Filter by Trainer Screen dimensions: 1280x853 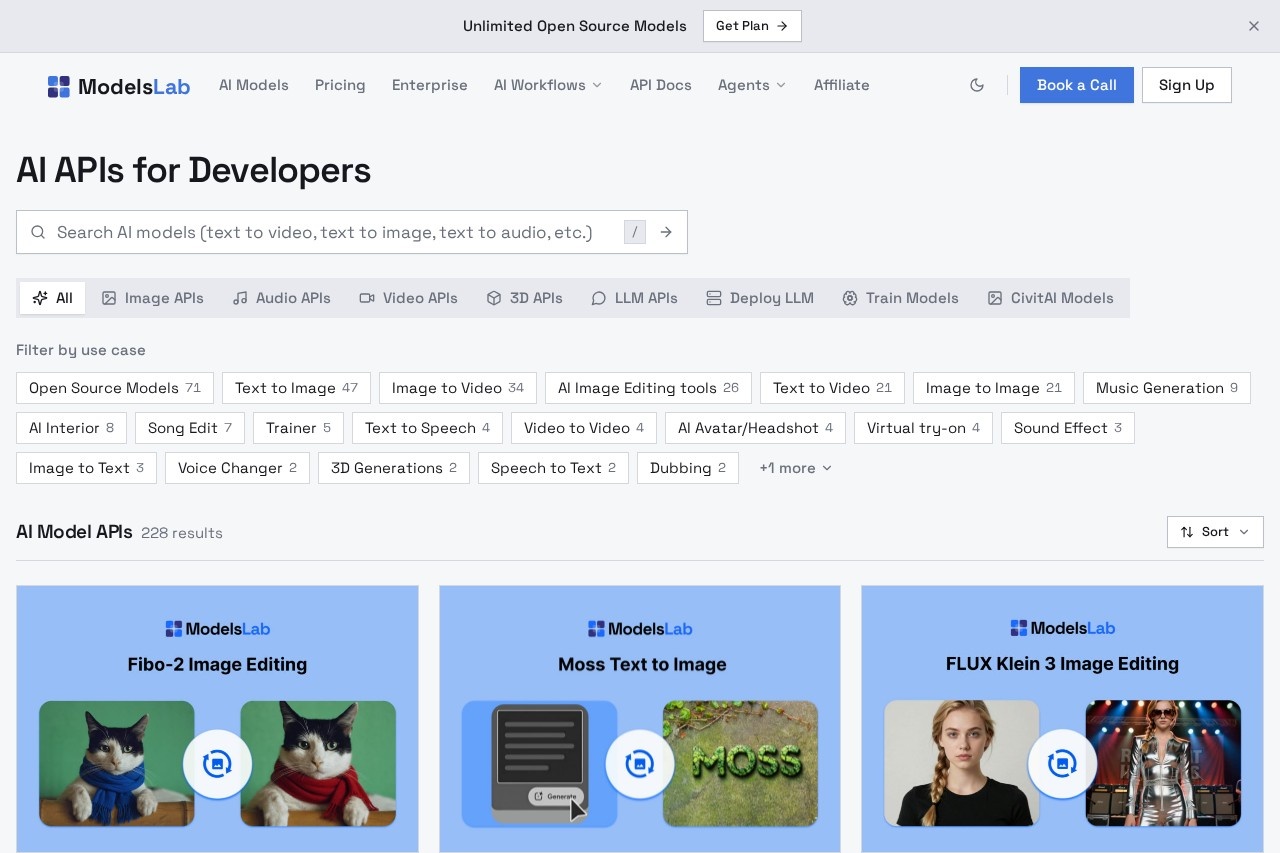click(x=298, y=428)
